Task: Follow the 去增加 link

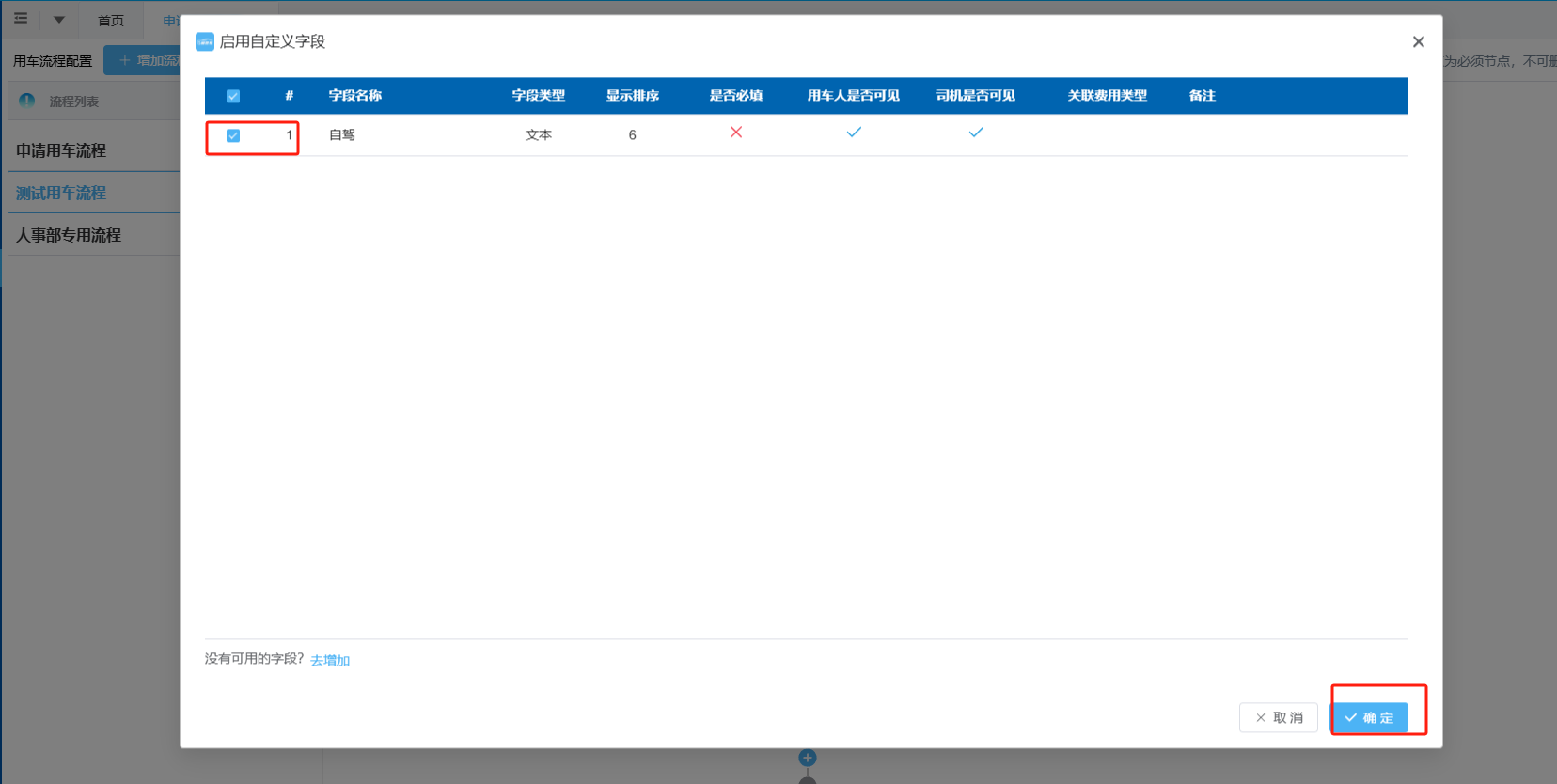Action: (330, 661)
